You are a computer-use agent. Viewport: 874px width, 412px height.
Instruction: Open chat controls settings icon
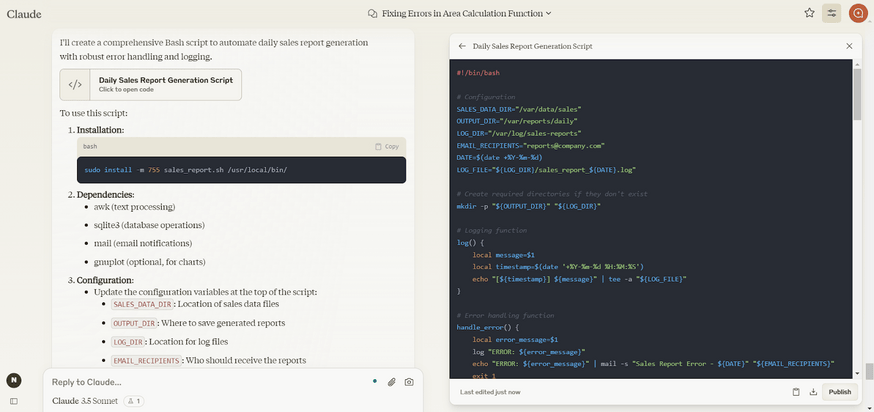coord(832,13)
